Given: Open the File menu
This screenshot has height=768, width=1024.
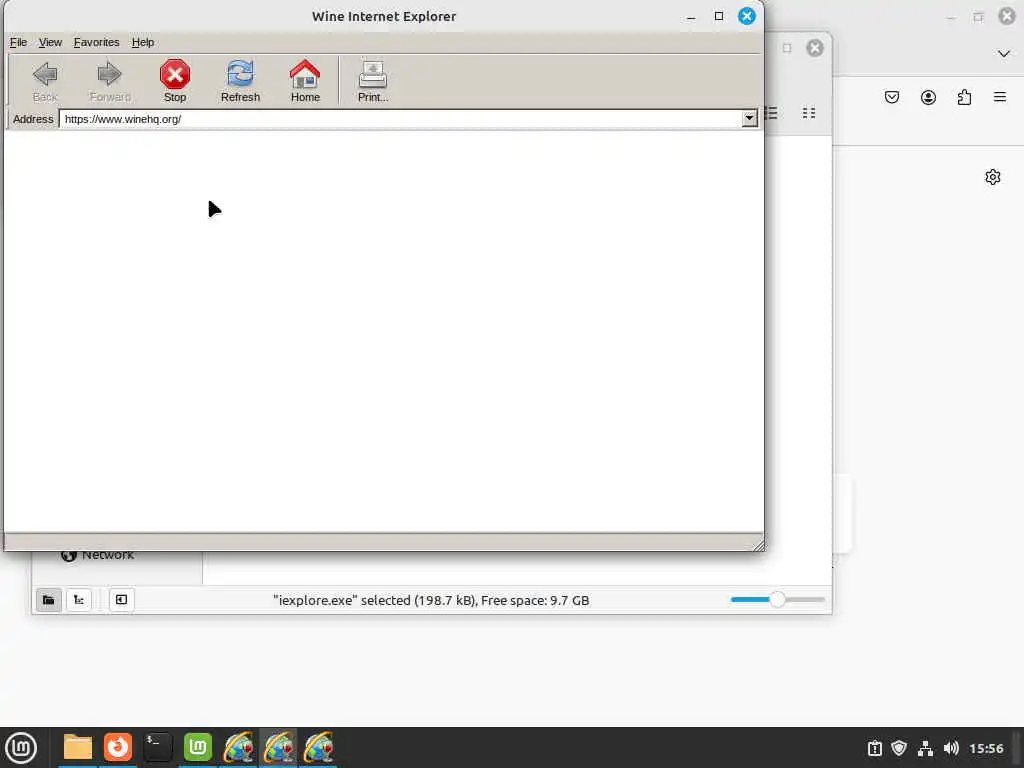Looking at the screenshot, I should [18, 42].
